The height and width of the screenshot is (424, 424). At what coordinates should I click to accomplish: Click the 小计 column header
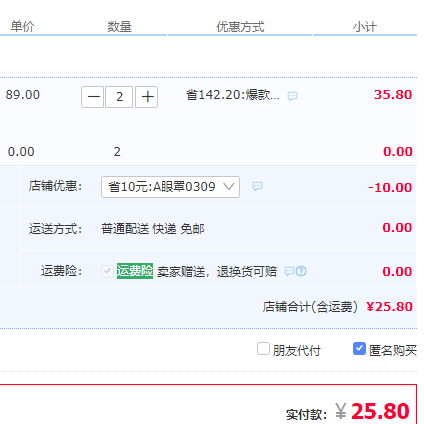[365, 26]
